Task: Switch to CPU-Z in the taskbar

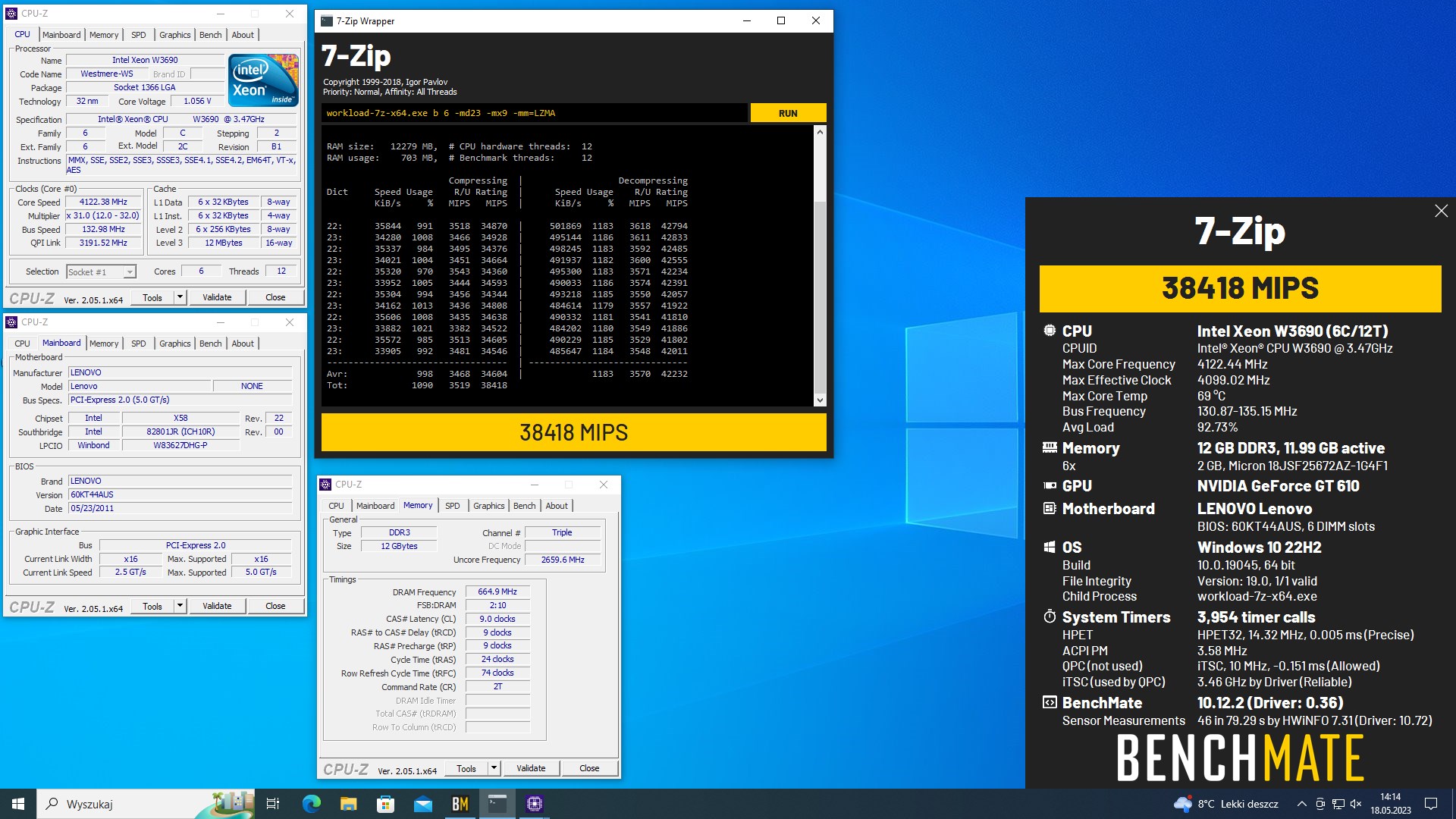Action: click(x=535, y=804)
